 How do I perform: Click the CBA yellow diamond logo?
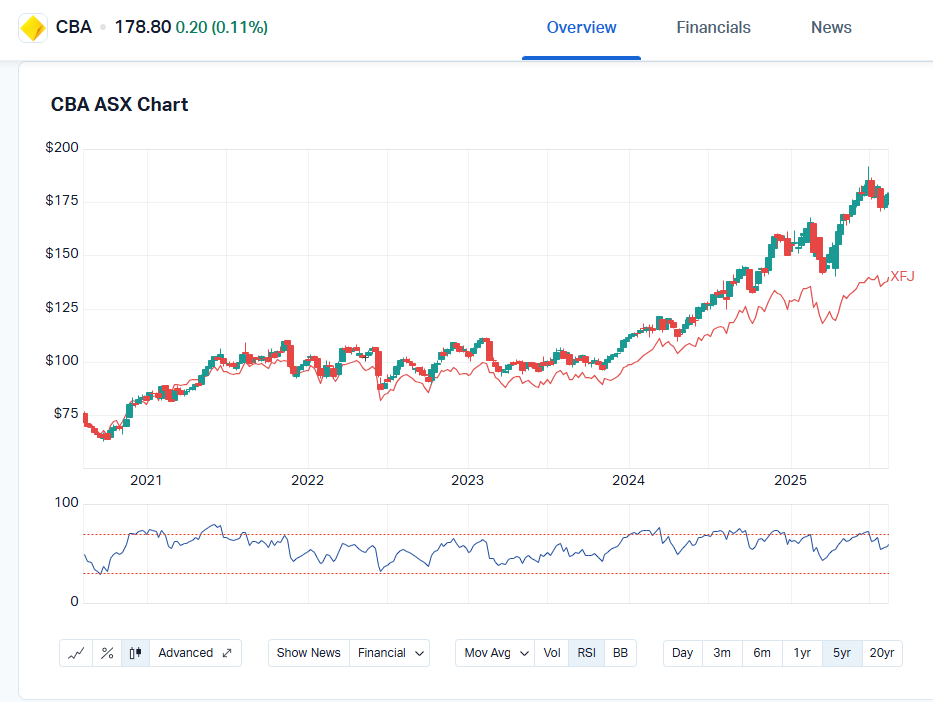coord(33,28)
